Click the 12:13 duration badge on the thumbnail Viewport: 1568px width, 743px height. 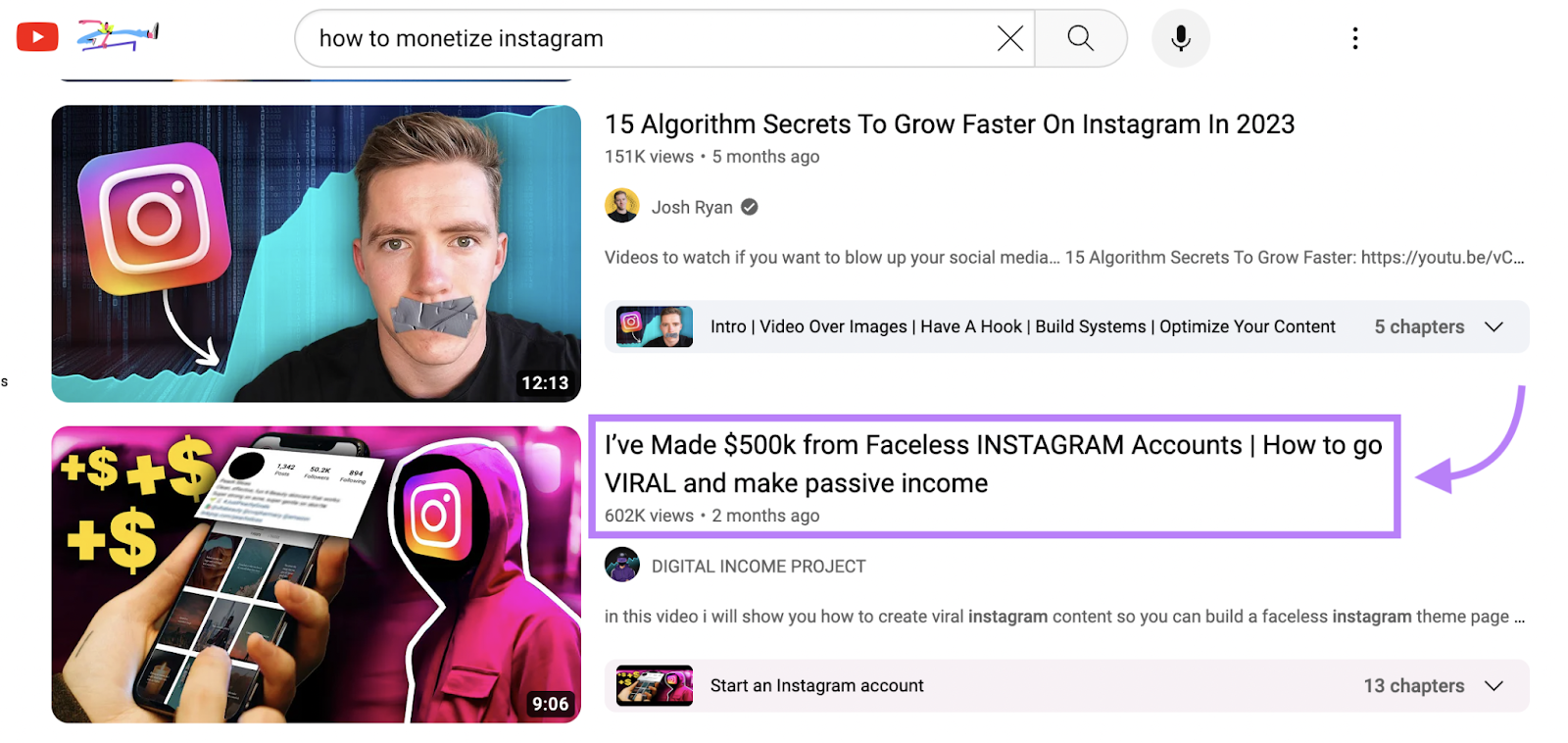[547, 382]
